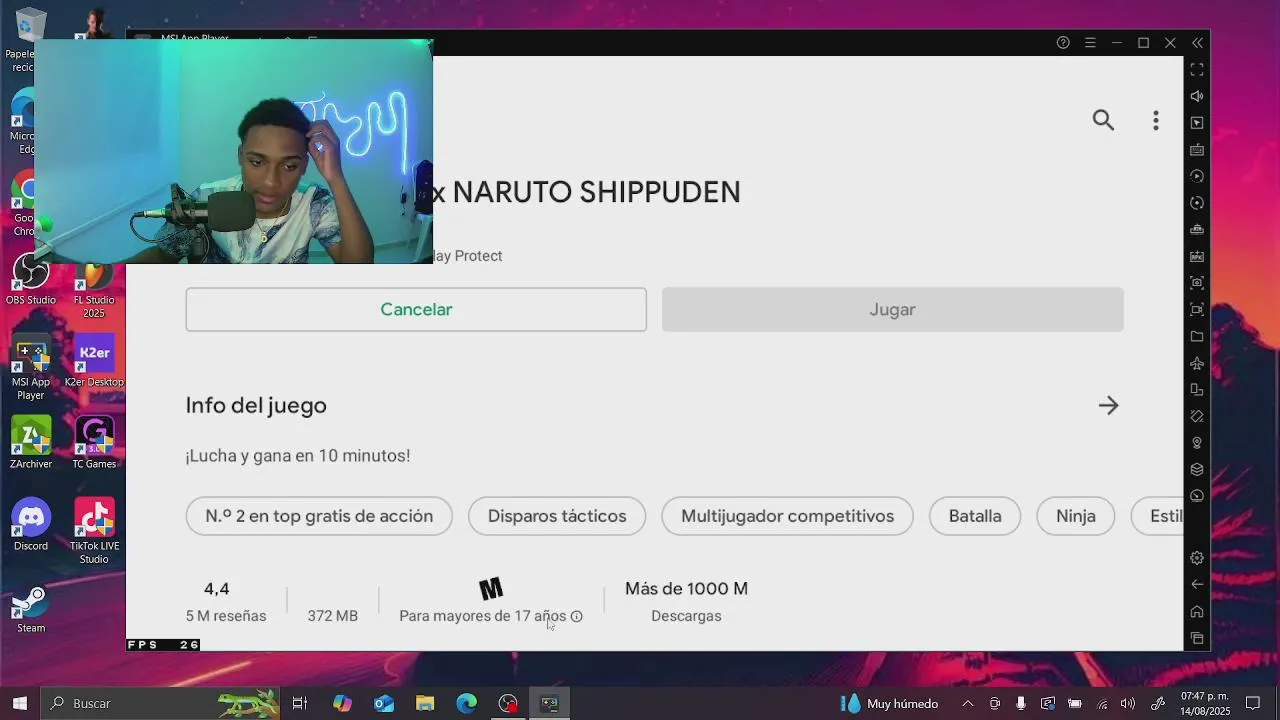Open File Explorer from the taskbar
The height and width of the screenshot is (720, 1280).
coord(425,703)
